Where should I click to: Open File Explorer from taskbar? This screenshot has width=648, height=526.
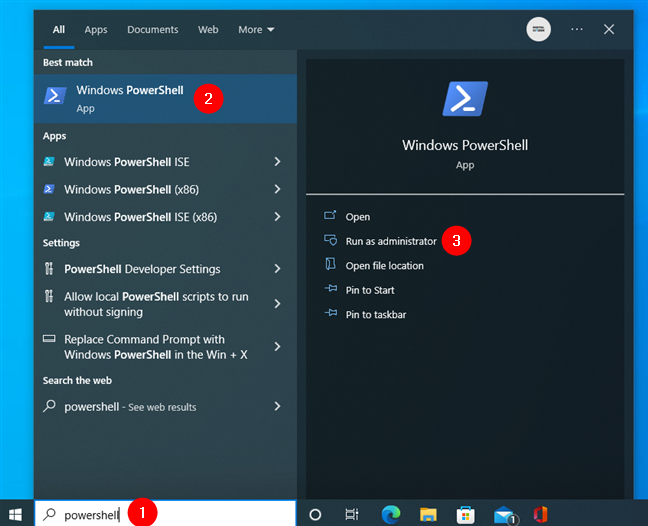point(428,515)
